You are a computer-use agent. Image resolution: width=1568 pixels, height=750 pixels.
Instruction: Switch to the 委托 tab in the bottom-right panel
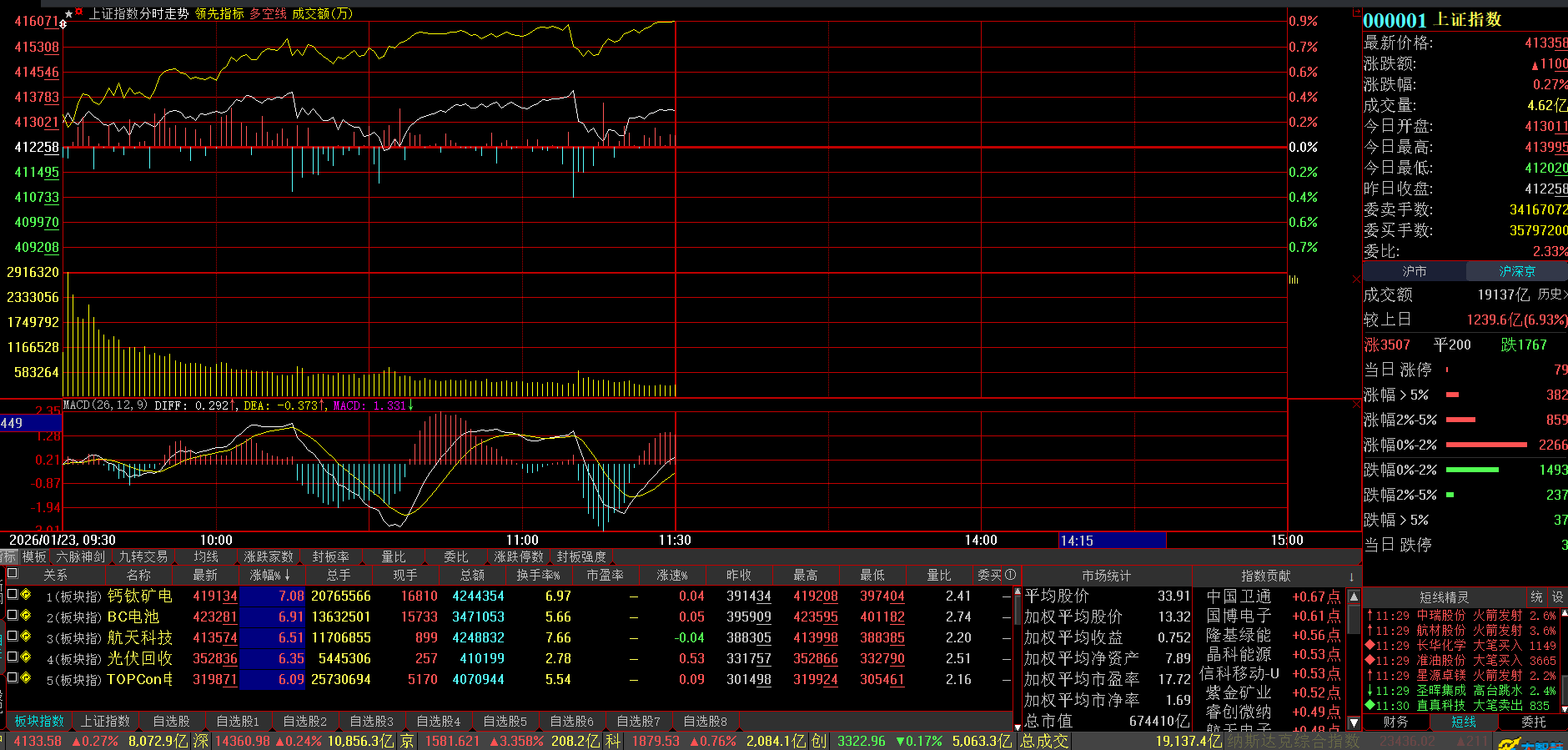click(1534, 722)
